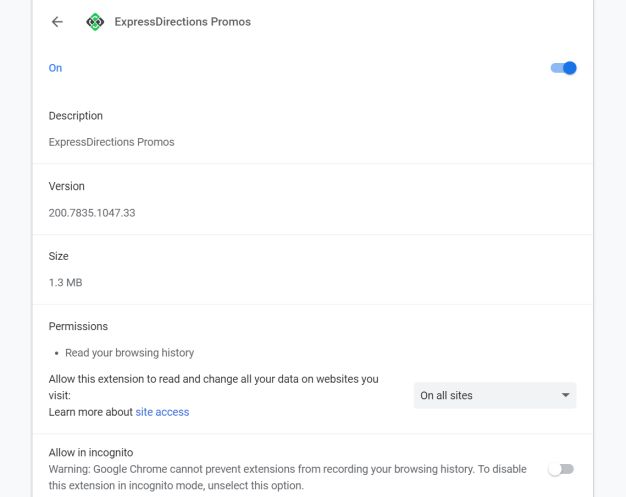Click the back arrow to leave details

click(x=57, y=22)
